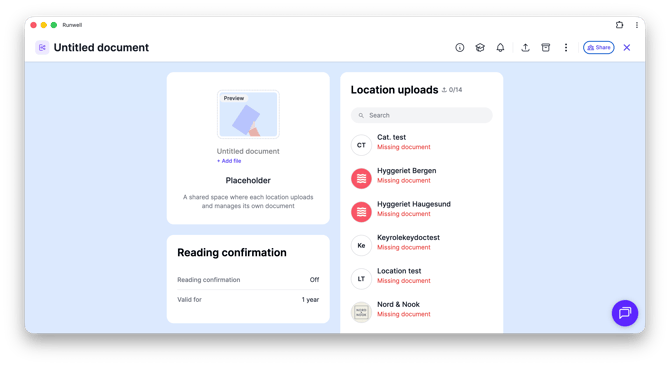Click the Reading confirmation Off value

pyautogui.click(x=314, y=280)
